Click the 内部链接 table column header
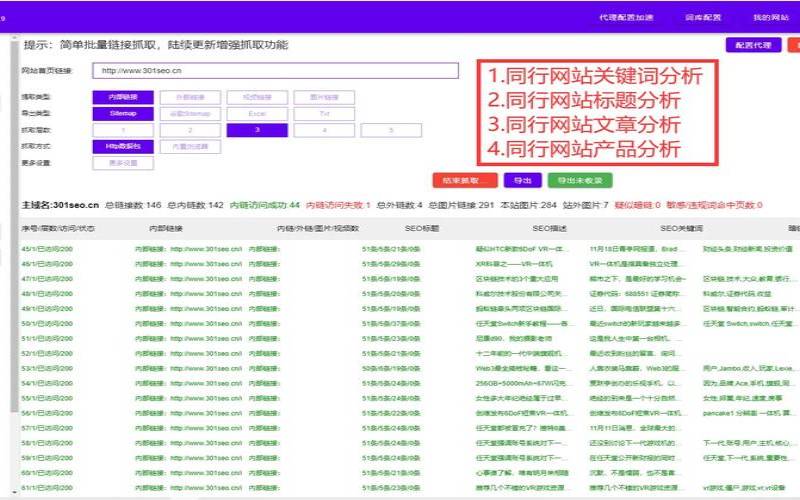The width and height of the screenshot is (800, 500). coord(166,229)
